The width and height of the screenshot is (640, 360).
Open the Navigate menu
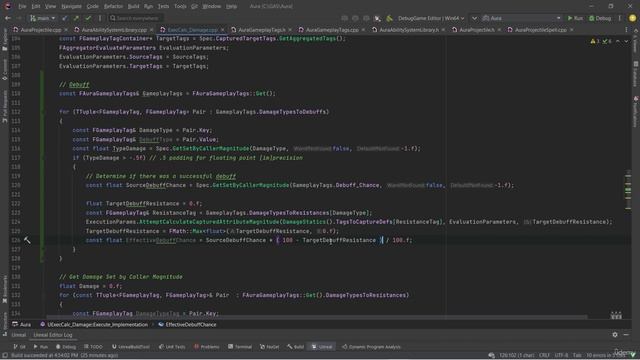click(71, 6)
